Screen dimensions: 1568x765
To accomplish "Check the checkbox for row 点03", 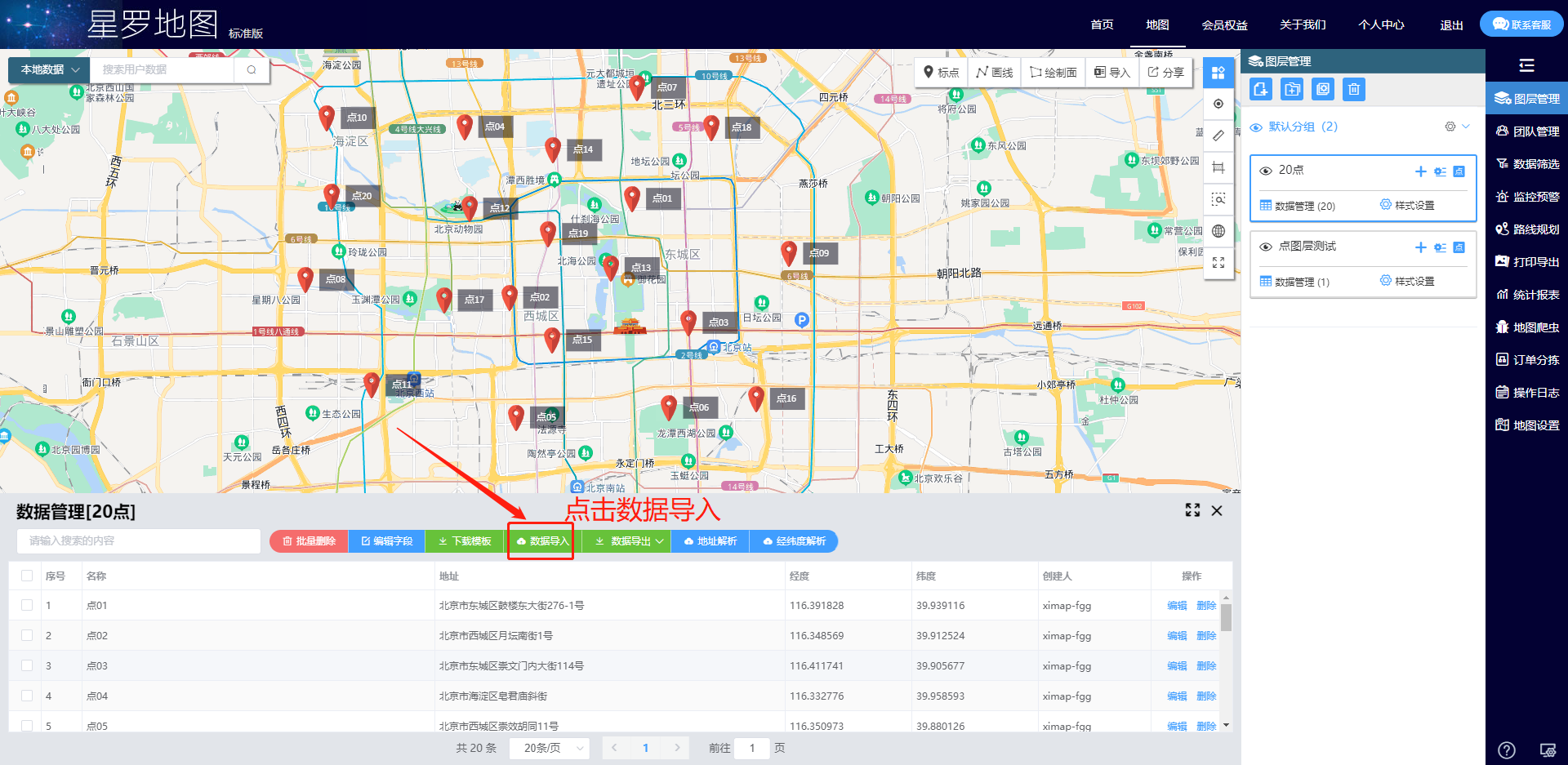I will point(27,665).
